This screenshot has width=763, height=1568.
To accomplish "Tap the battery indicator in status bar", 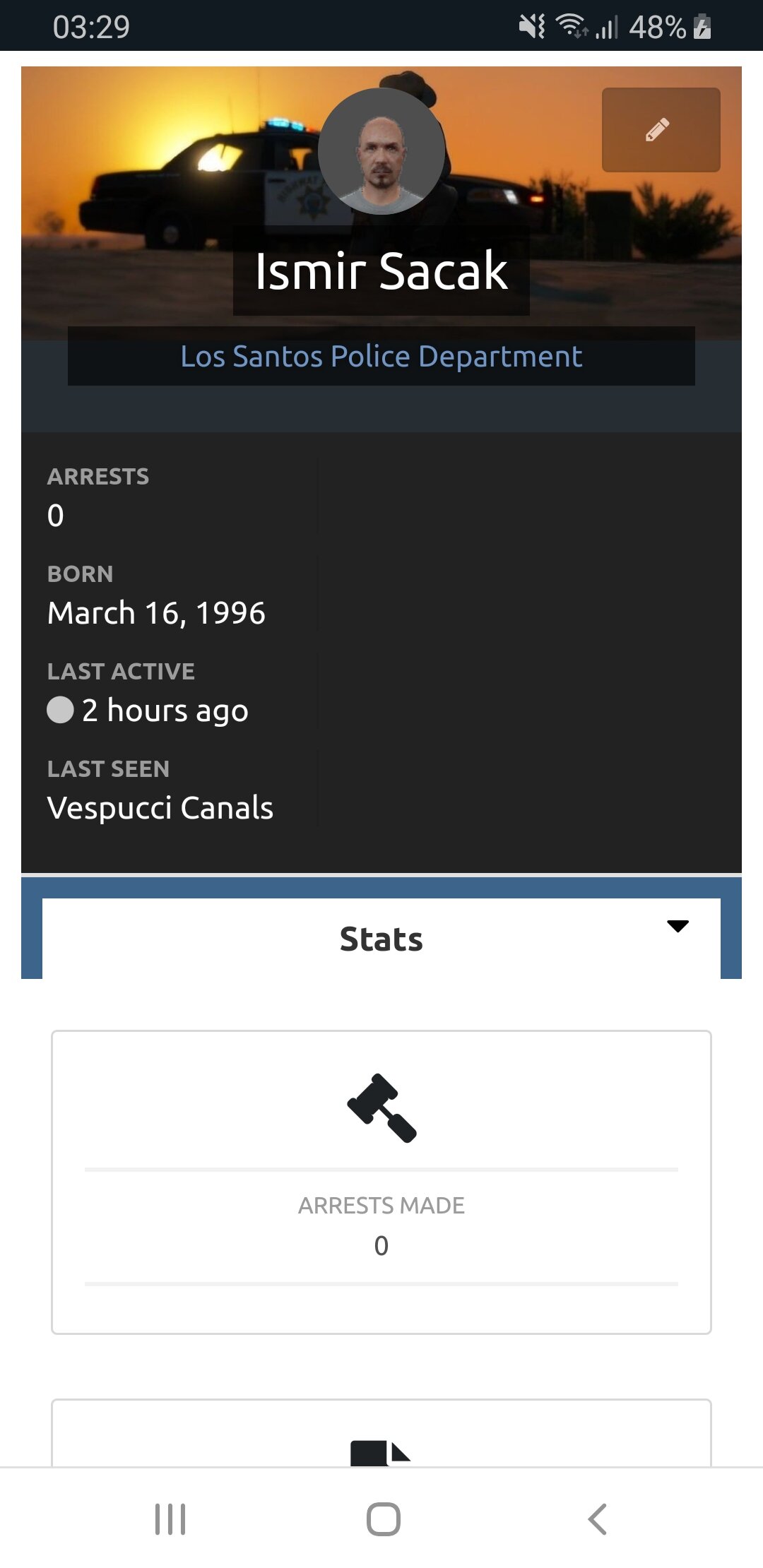I will pyautogui.click(x=702, y=27).
